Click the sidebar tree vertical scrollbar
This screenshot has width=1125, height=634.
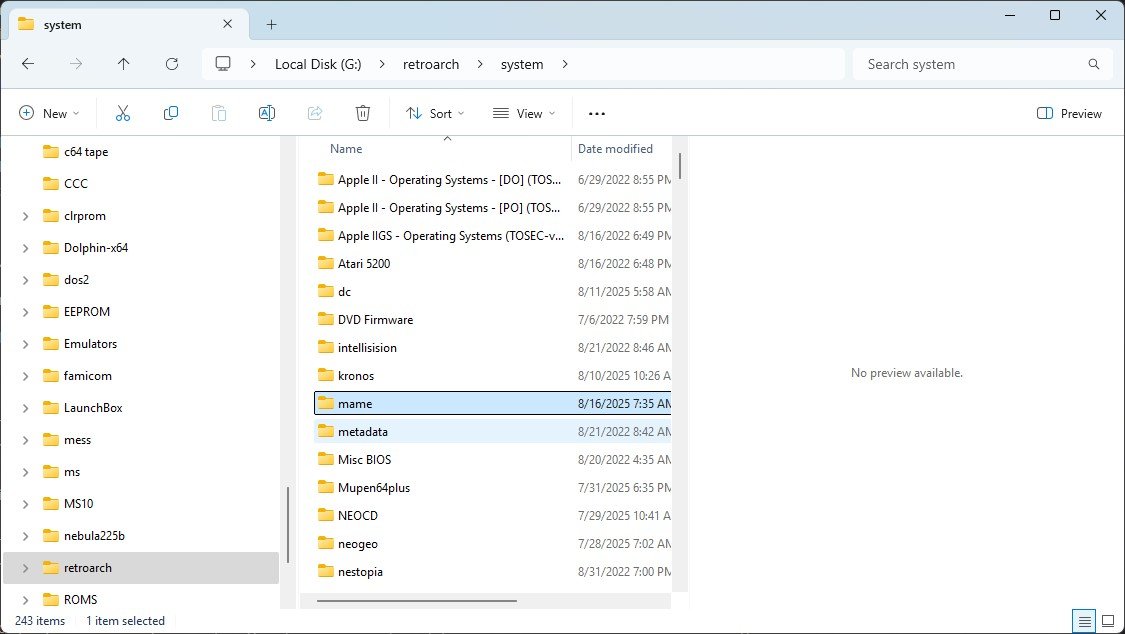click(x=288, y=525)
